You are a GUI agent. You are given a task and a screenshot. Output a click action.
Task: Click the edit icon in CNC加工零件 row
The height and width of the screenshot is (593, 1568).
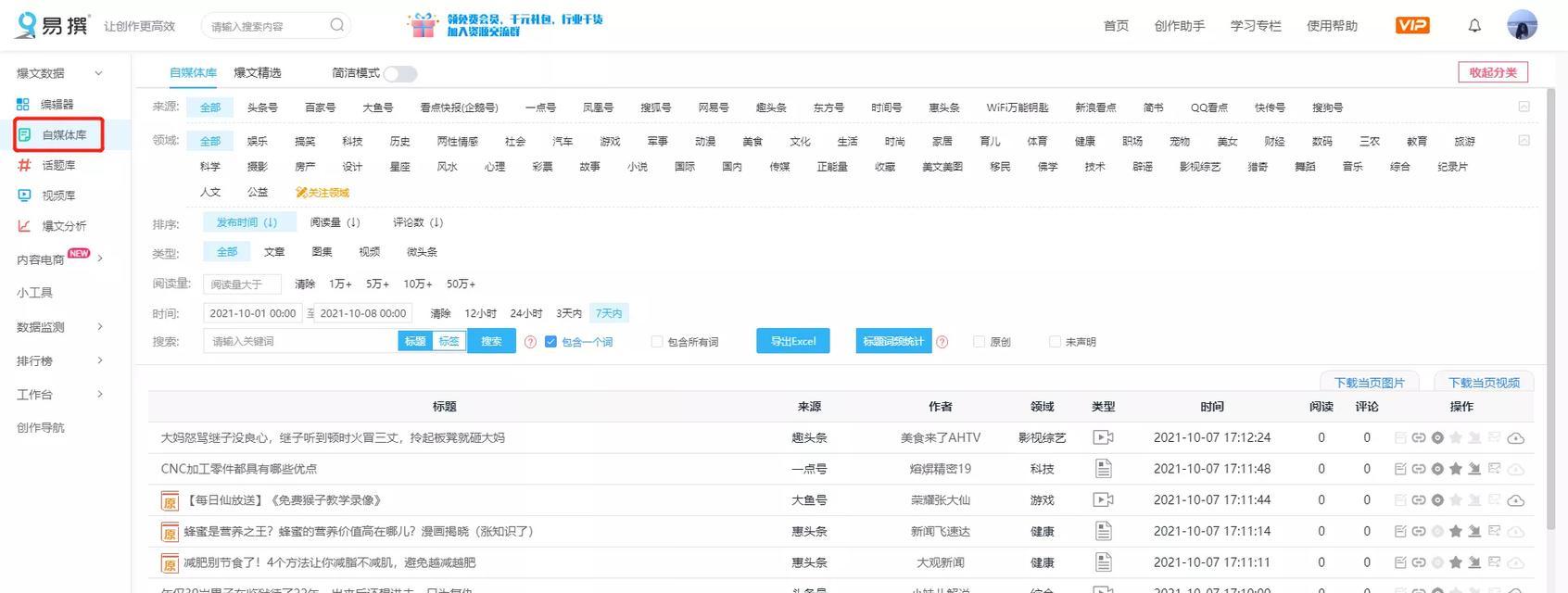pyautogui.click(x=1400, y=469)
